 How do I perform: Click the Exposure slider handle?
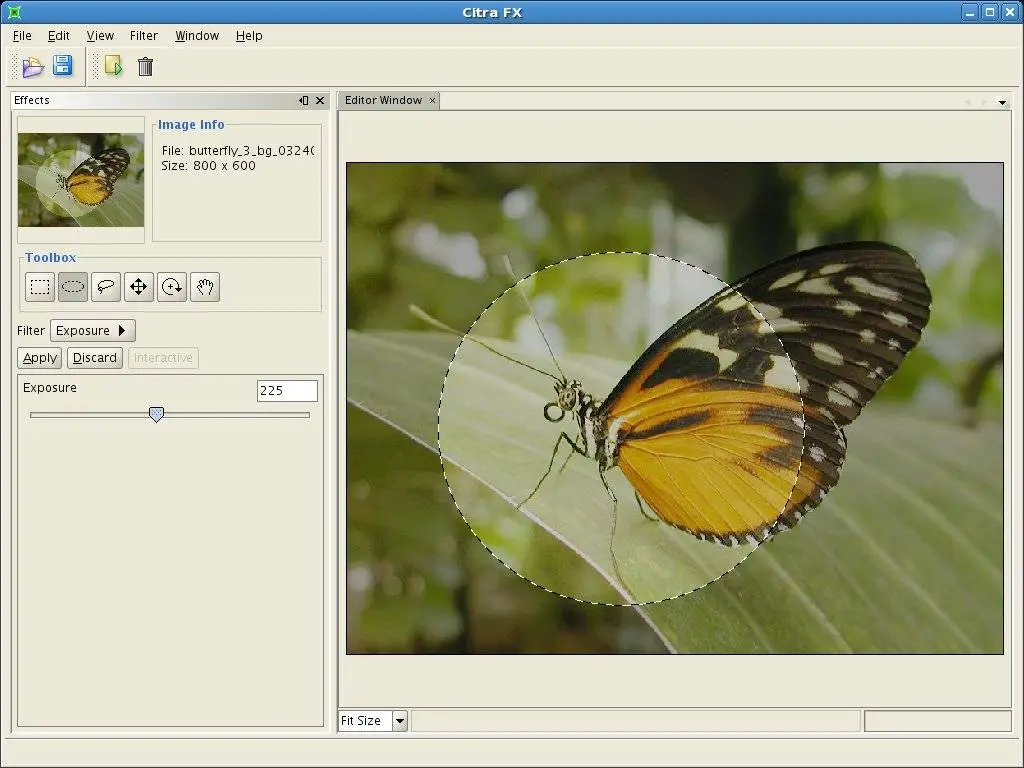(156, 414)
